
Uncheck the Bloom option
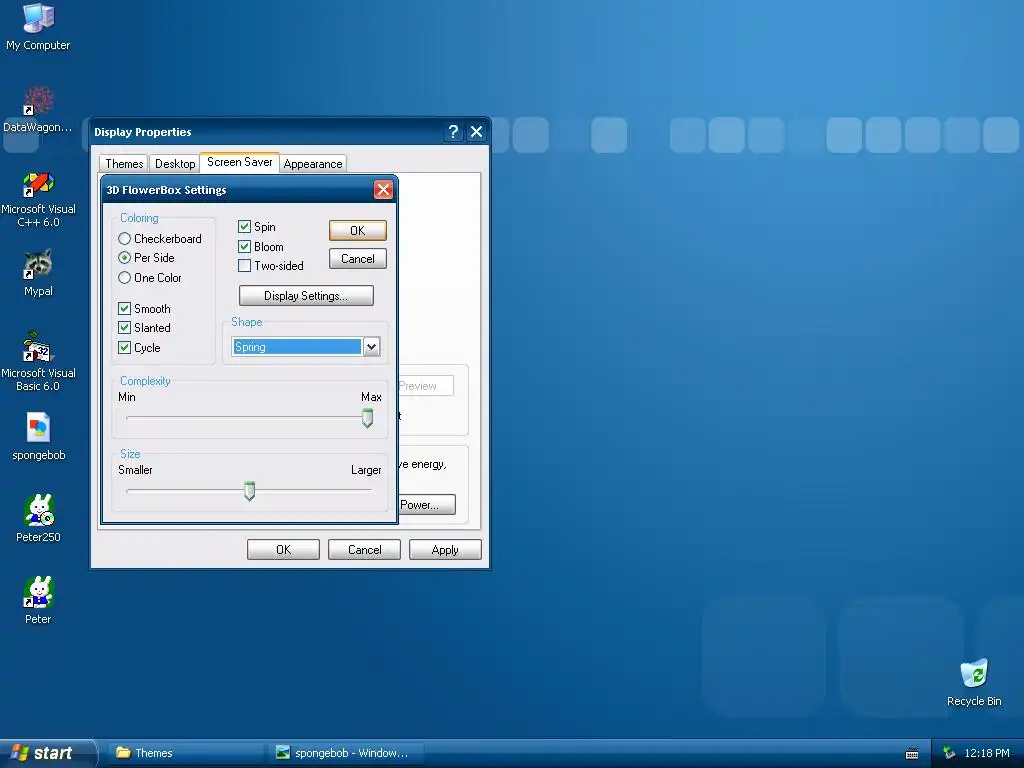coord(244,246)
